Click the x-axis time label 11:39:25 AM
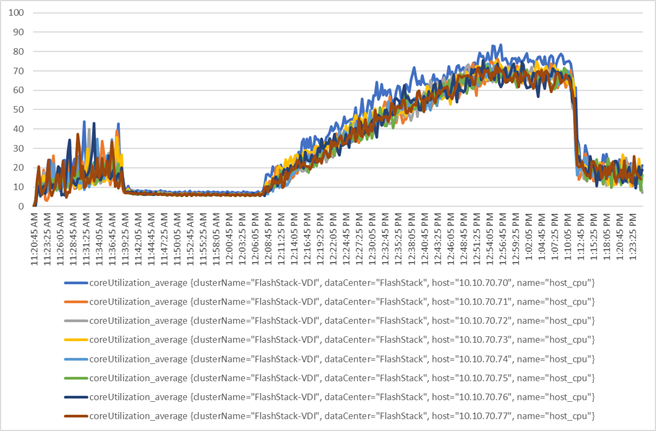This screenshot has width=656, height=431. (x=126, y=239)
